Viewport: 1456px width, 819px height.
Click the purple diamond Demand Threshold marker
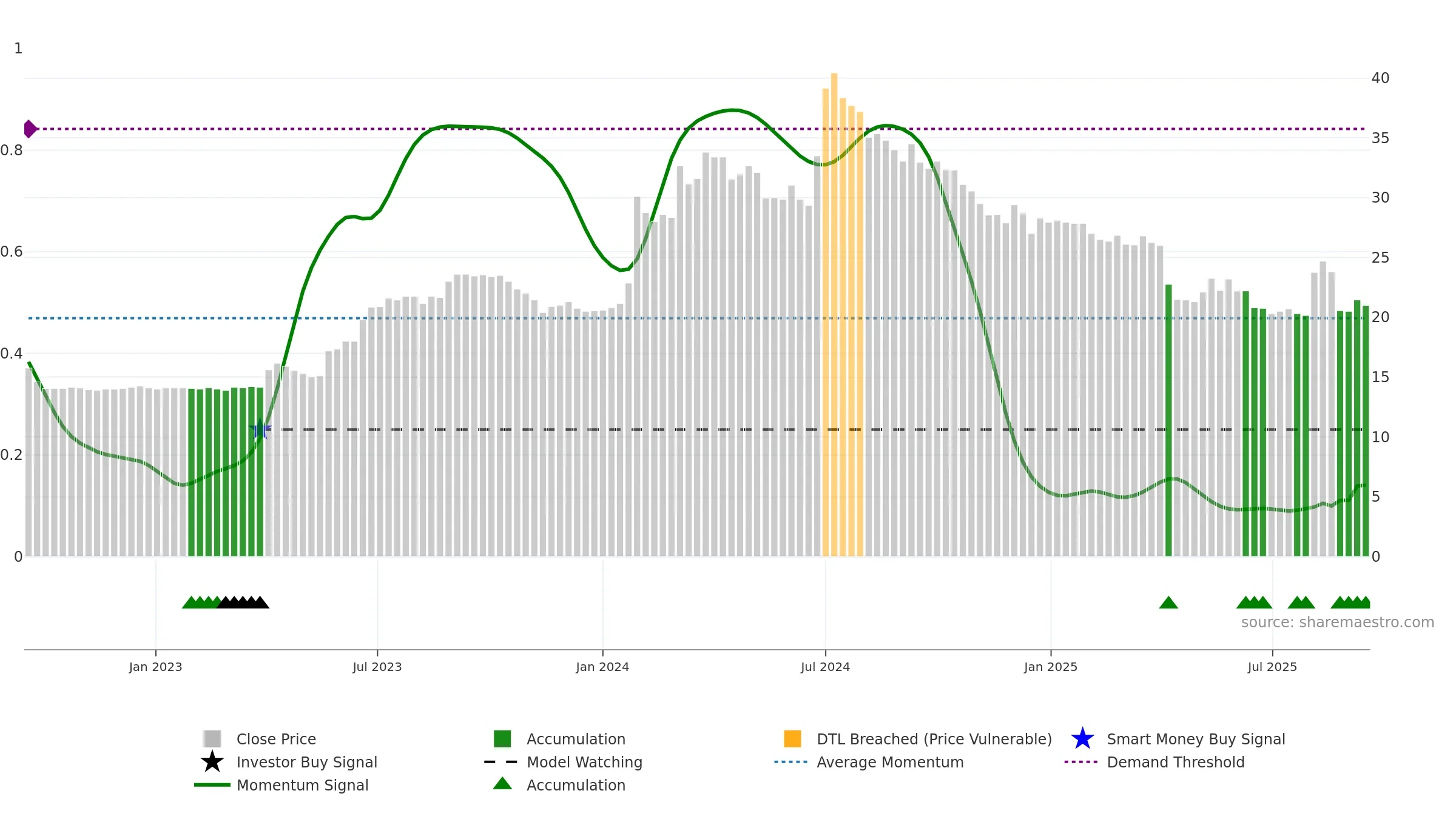tap(30, 129)
